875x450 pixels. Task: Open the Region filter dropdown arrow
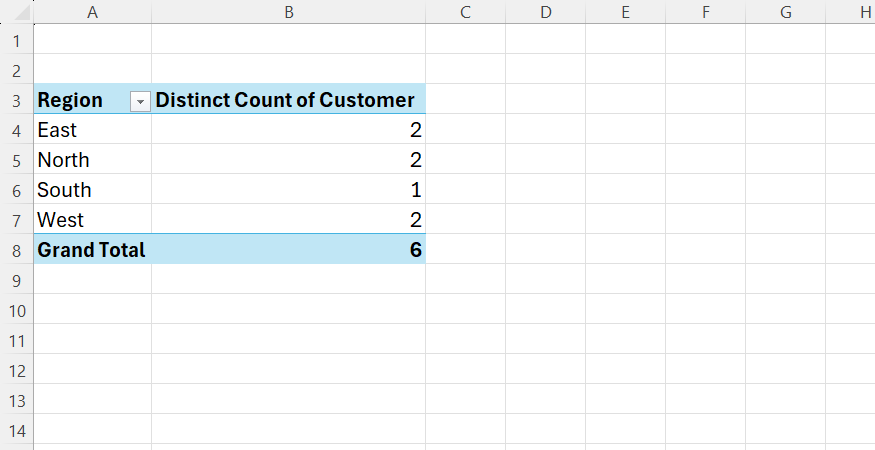click(140, 102)
